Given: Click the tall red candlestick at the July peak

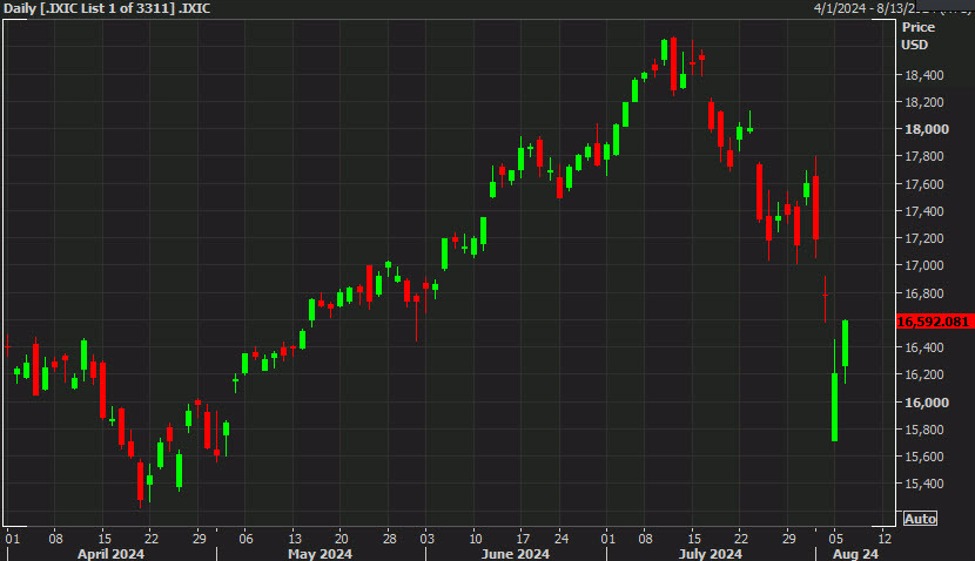Looking at the screenshot, I should click(673, 64).
